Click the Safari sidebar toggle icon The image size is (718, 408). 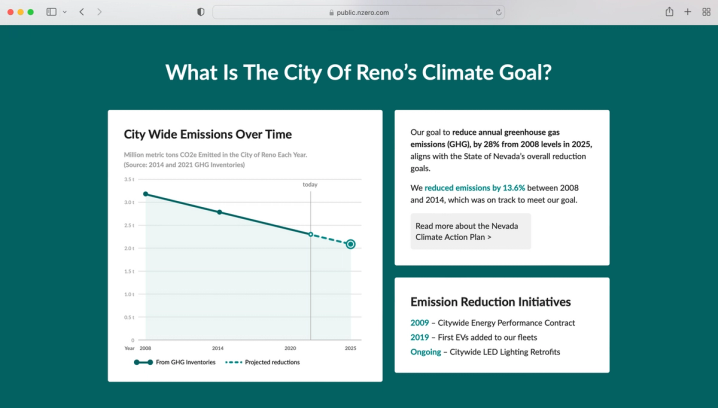51,12
